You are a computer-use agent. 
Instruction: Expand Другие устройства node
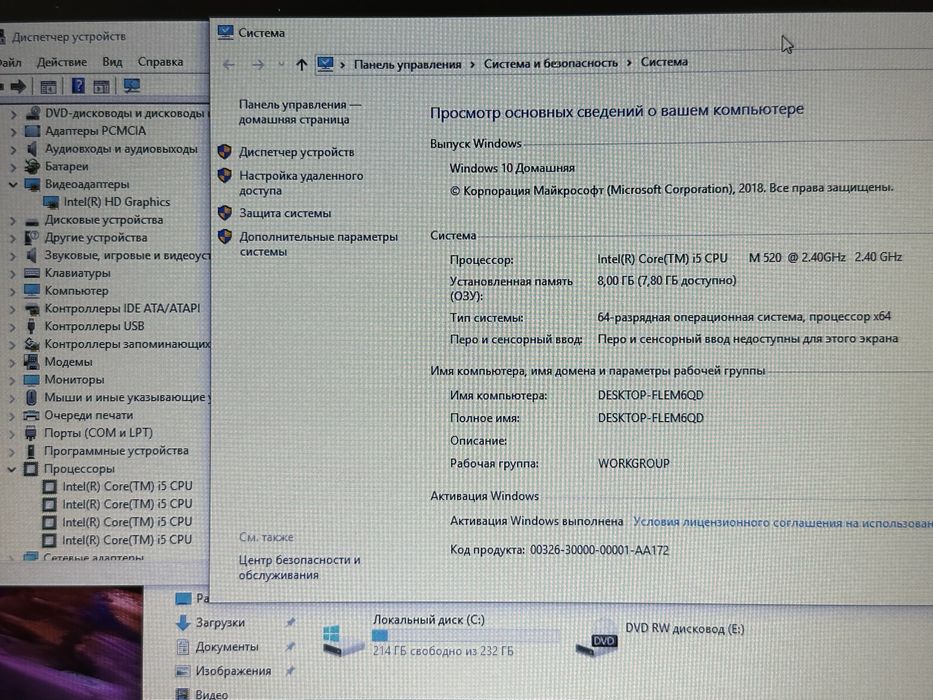tap(13, 238)
